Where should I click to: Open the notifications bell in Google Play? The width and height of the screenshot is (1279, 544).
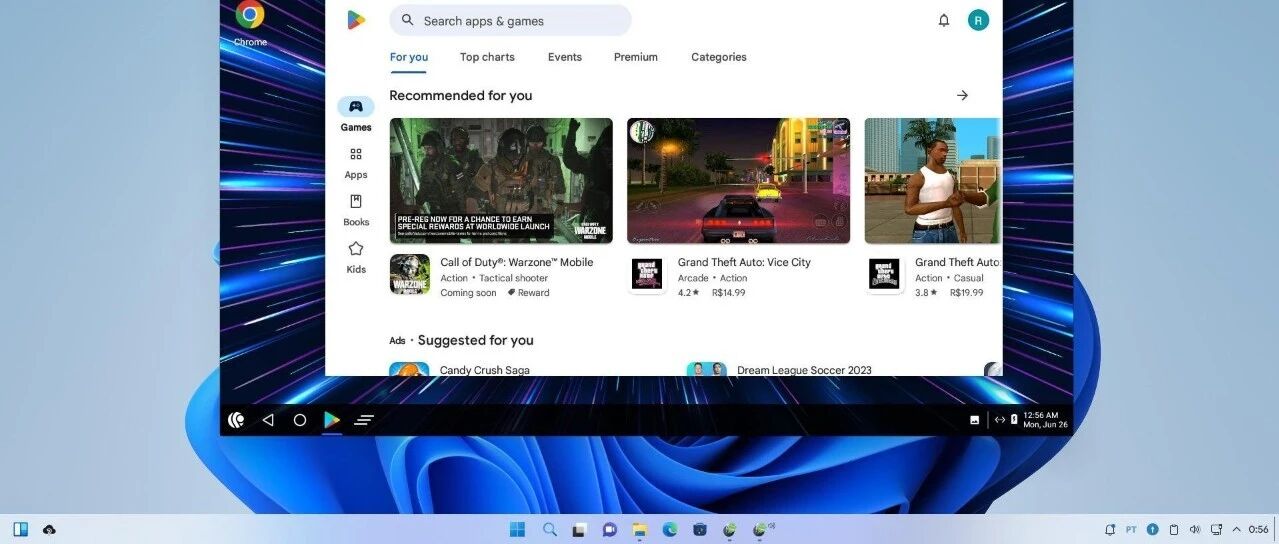pos(943,20)
